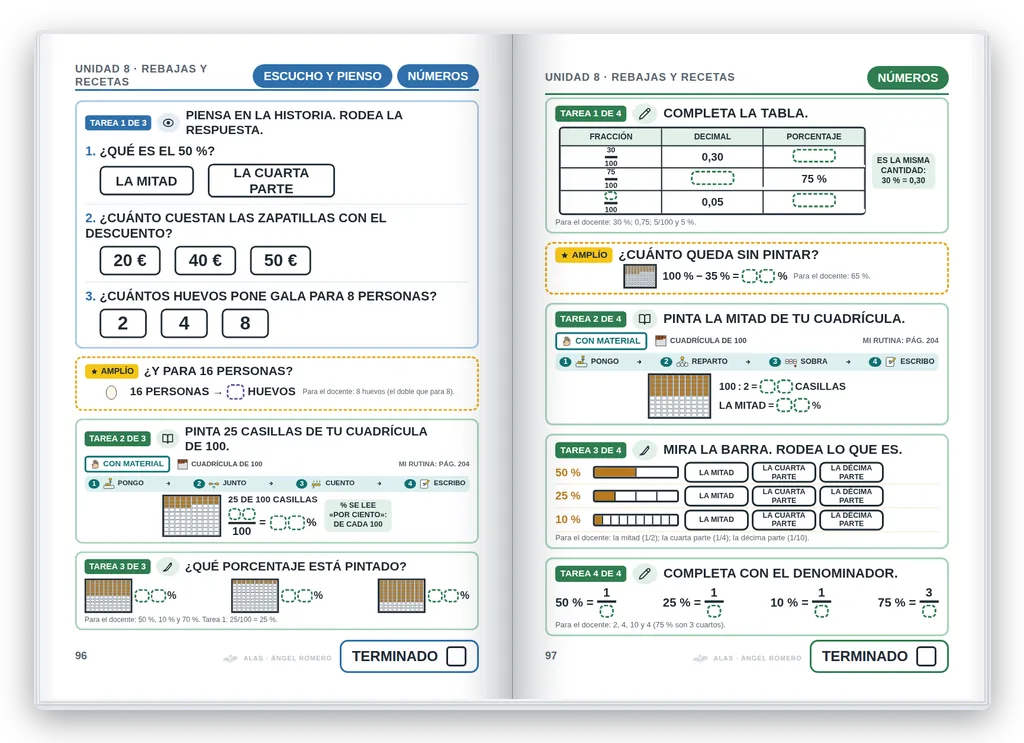Click the 20 € answer box
The image size is (1024, 743).
click(x=130, y=261)
